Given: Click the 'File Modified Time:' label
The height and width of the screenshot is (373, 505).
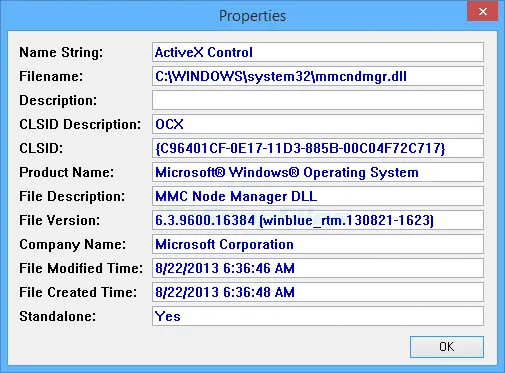Looking at the screenshot, I should [x=81, y=268].
